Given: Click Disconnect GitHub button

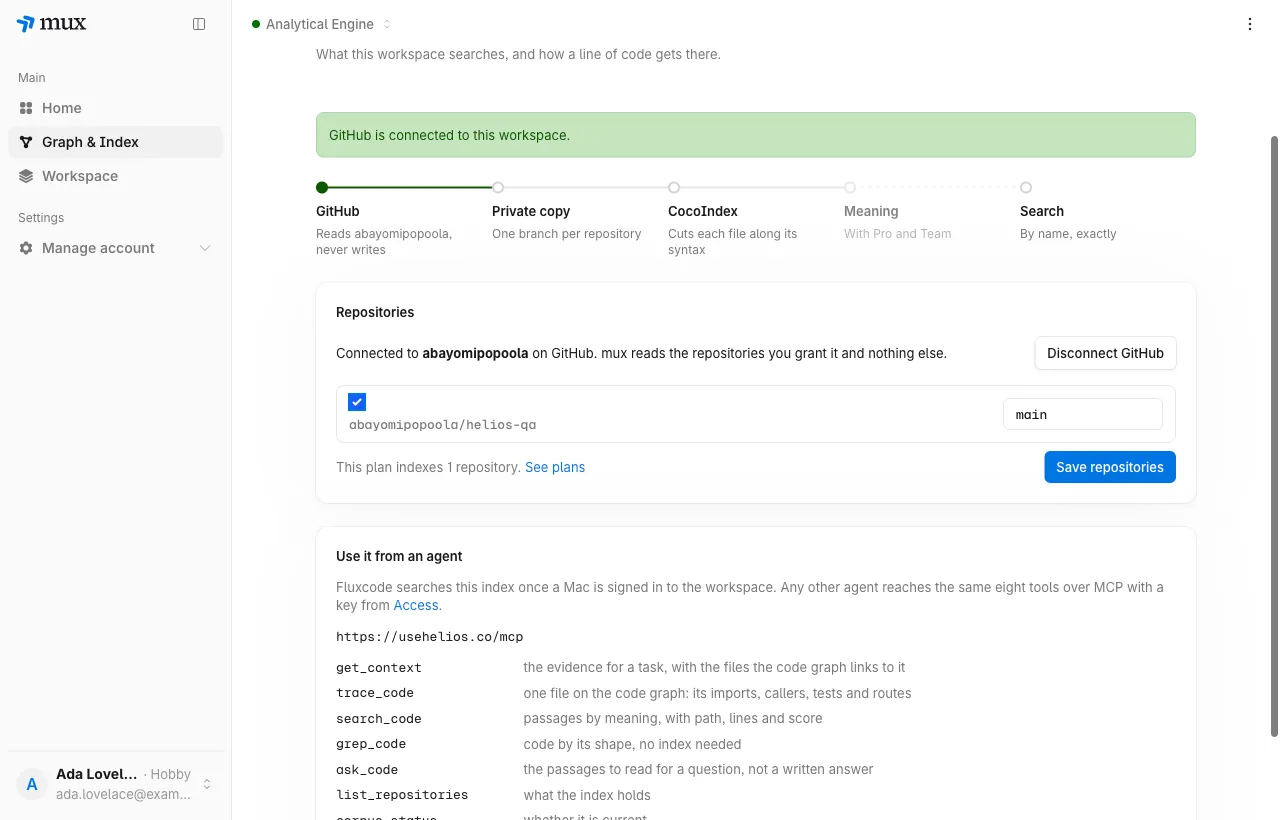Looking at the screenshot, I should (x=1105, y=353).
